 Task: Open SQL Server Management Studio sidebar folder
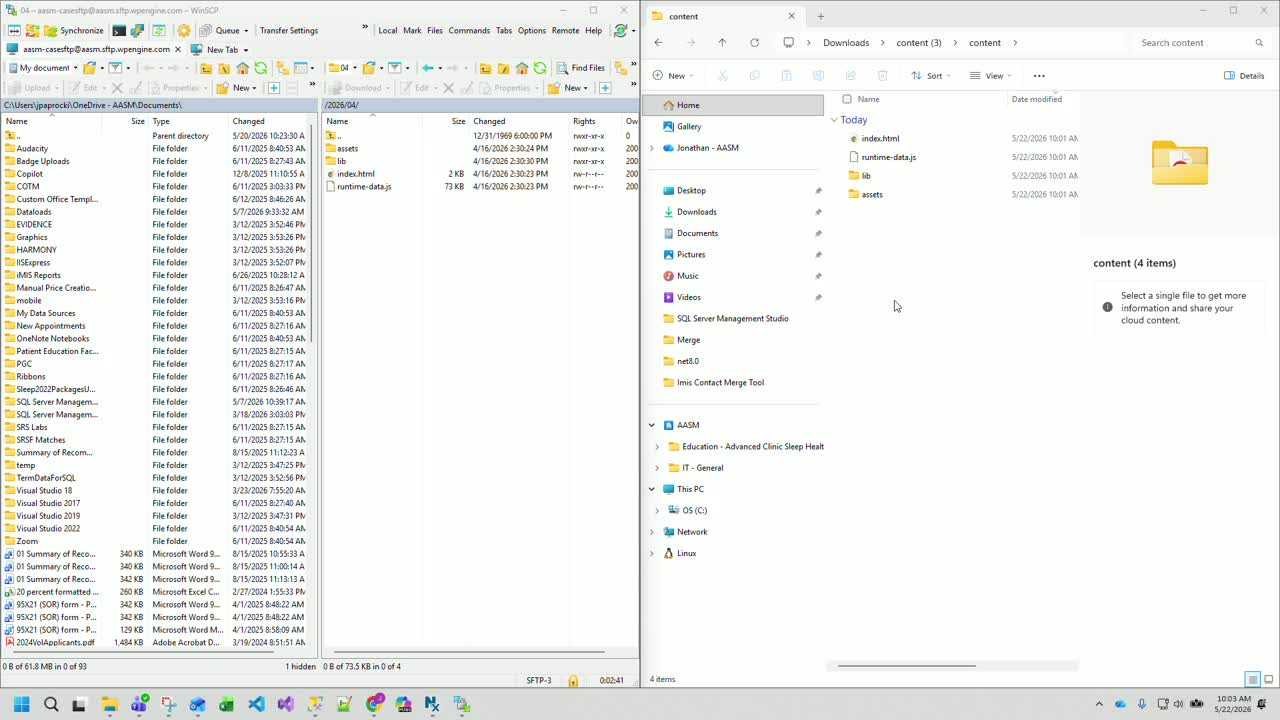[x=732, y=319]
